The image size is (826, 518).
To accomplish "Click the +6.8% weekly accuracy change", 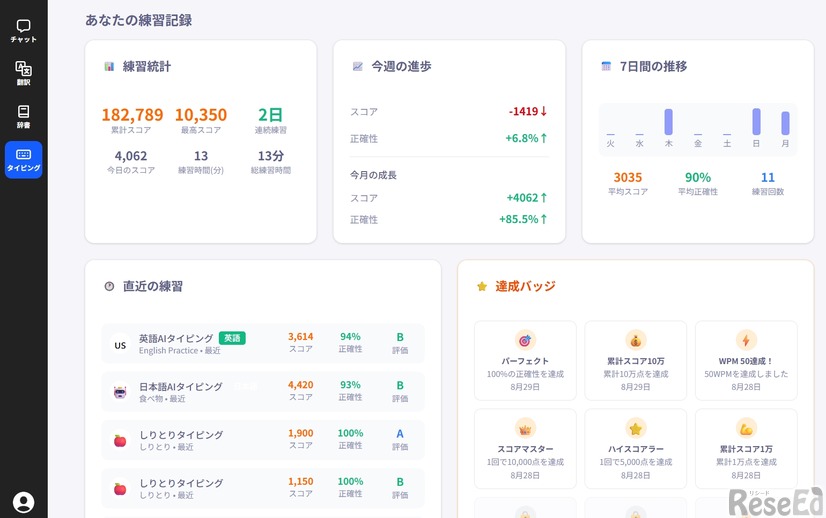I will (x=526, y=138).
